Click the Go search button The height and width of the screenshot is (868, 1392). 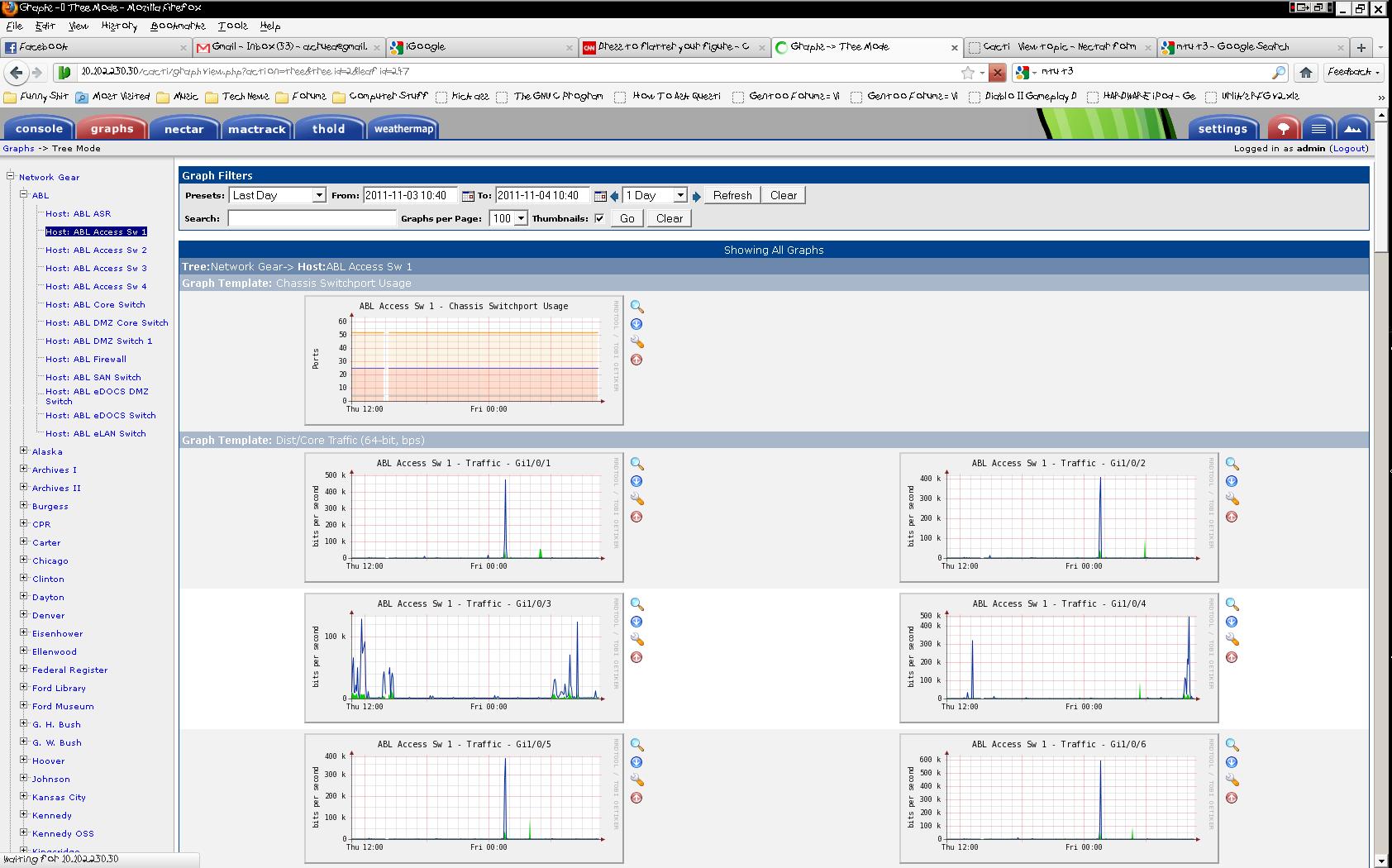tap(627, 218)
